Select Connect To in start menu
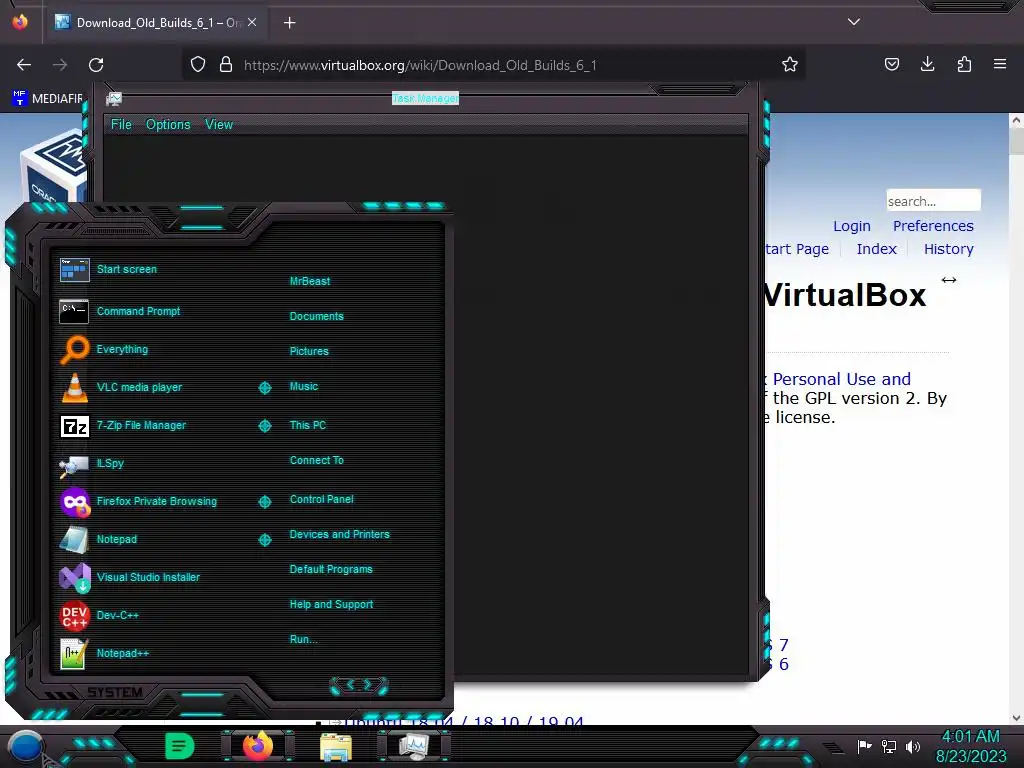This screenshot has width=1024, height=768. [316, 460]
